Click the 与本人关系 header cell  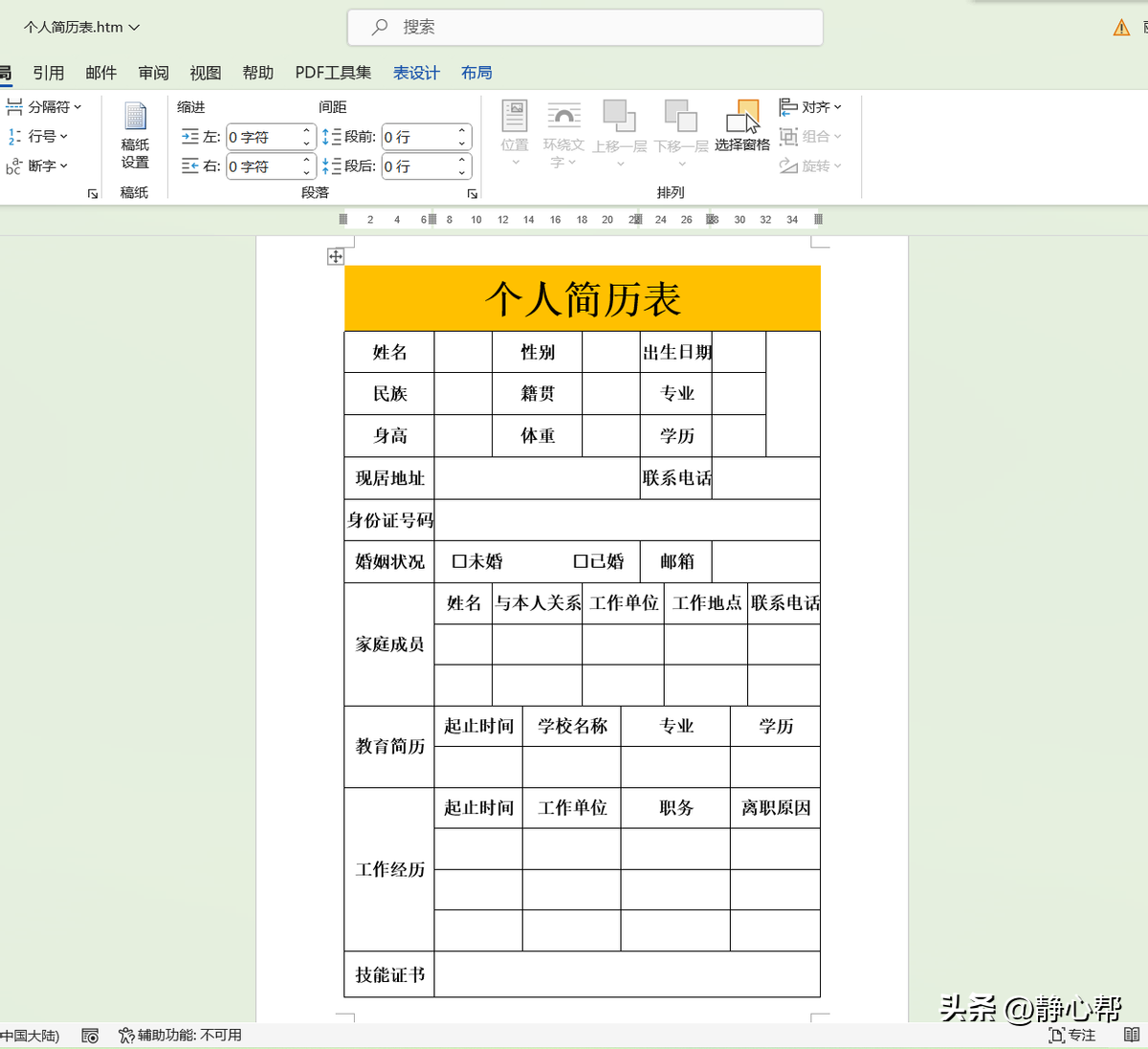[538, 603]
